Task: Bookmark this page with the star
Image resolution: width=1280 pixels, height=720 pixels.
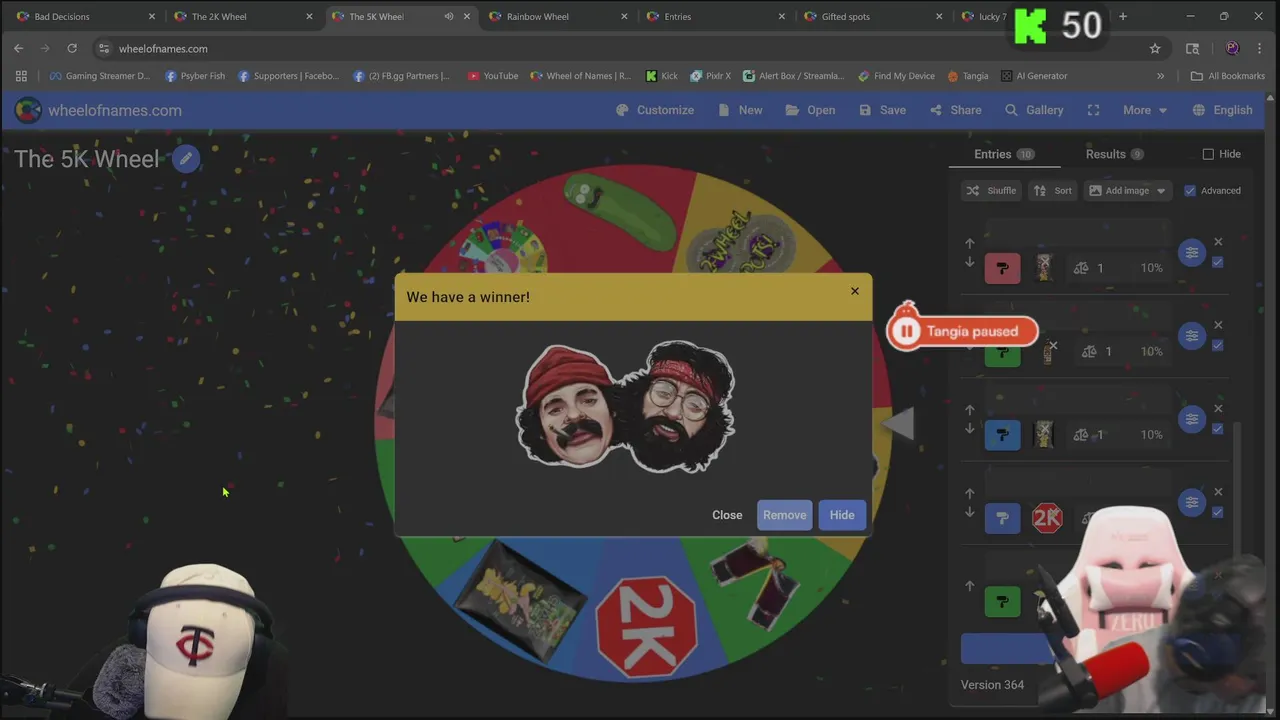Action: click(1155, 48)
